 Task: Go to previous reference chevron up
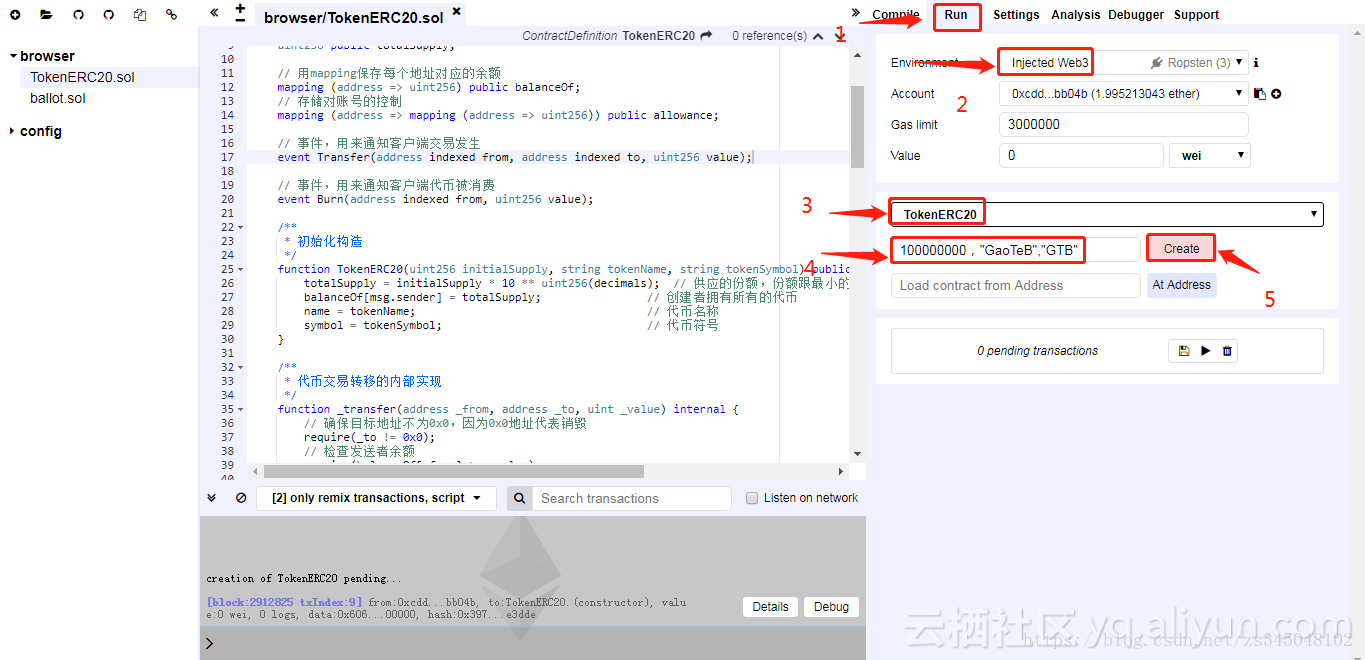819,36
